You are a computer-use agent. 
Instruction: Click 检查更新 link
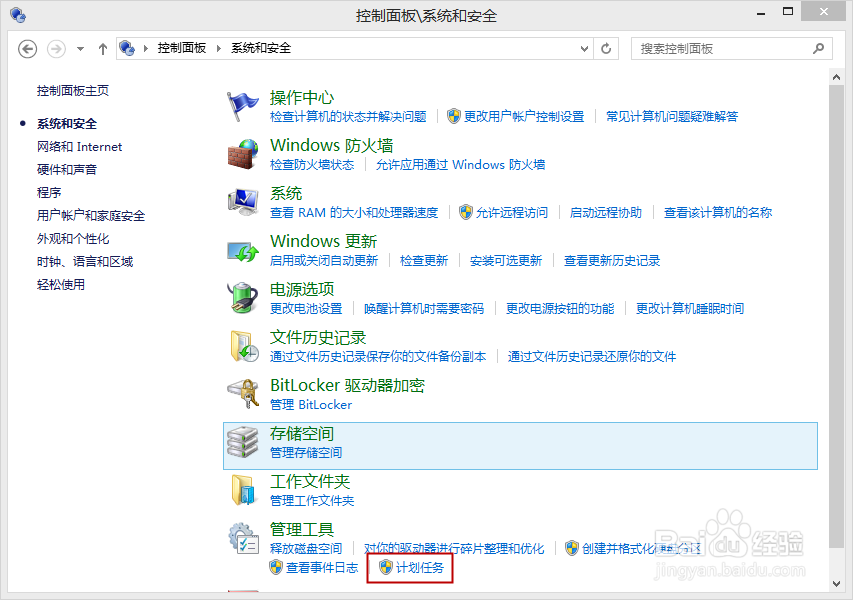424,261
